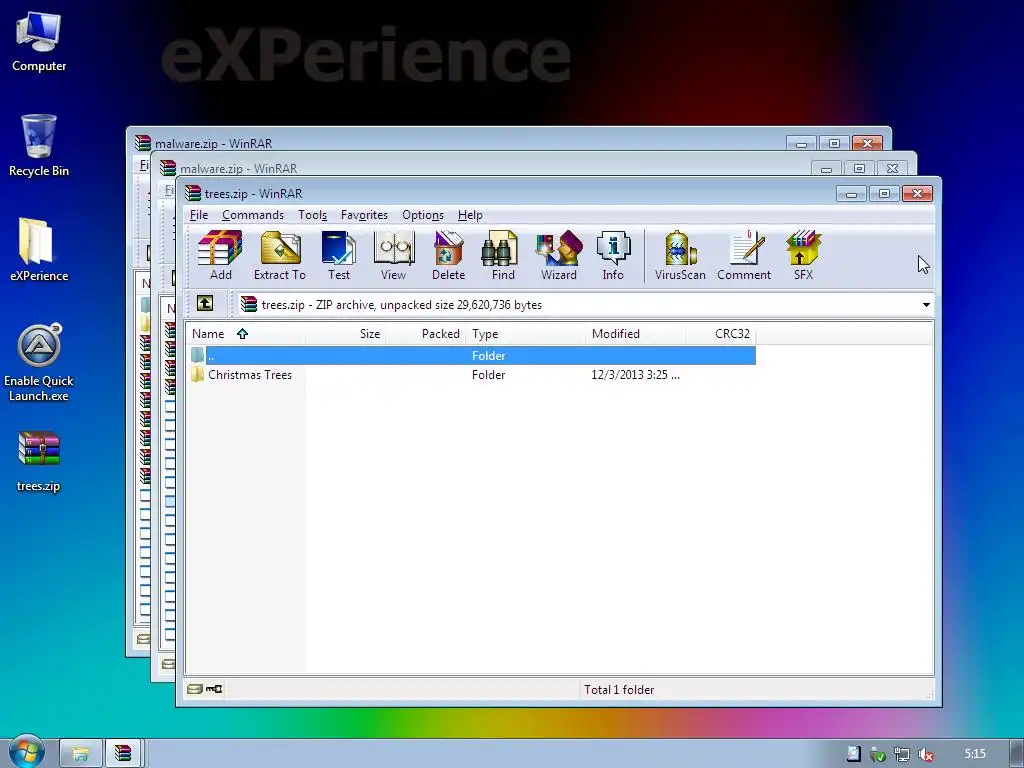Image resolution: width=1024 pixels, height=768 pixels.
Task: Open the eXPerience folder on desktop
Action: [39, 249]
